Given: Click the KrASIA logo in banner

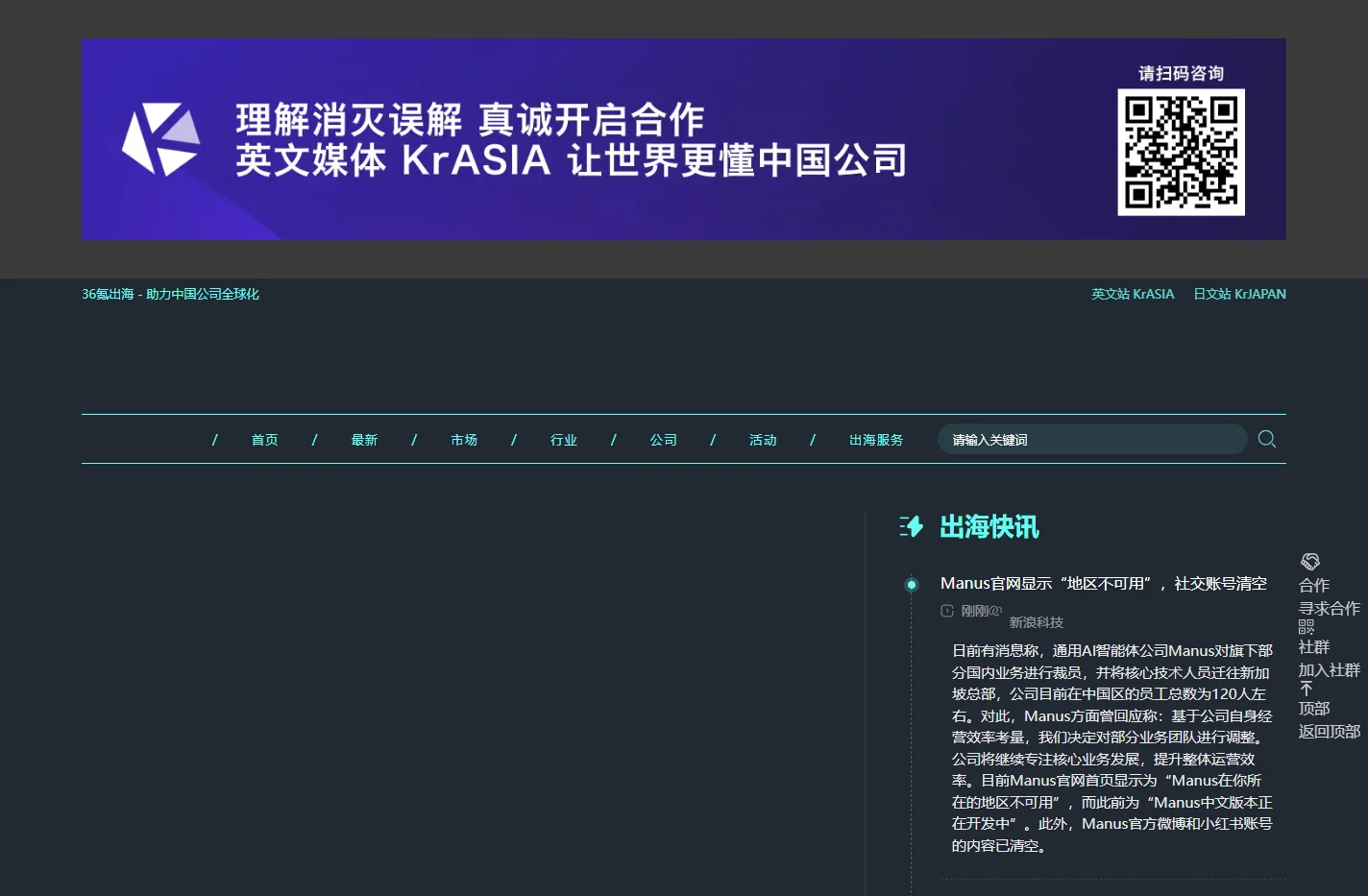Looking at the screenshot, I should coord(160,139).
